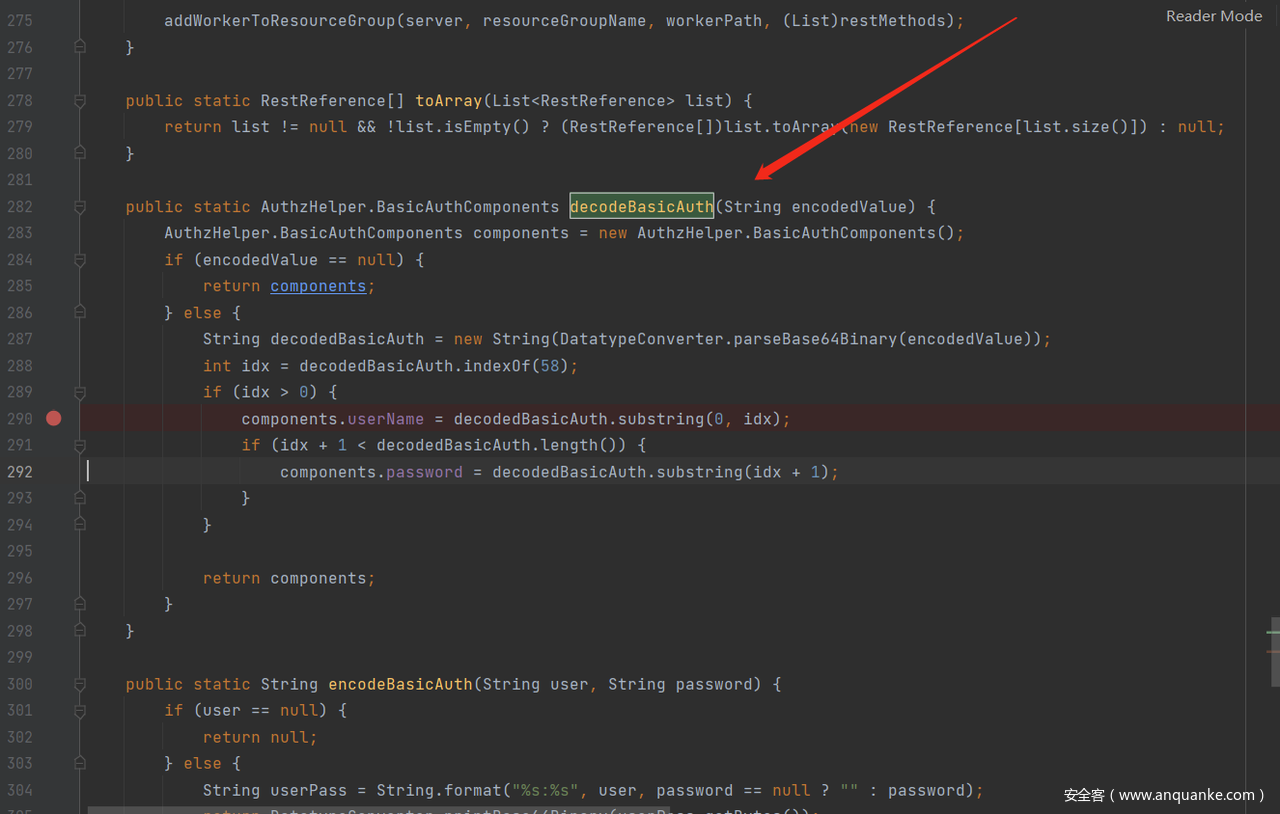Collapse the decodeBasicAuth method at line 282
The image size is (1280, 814).
[x=80, y=207]
